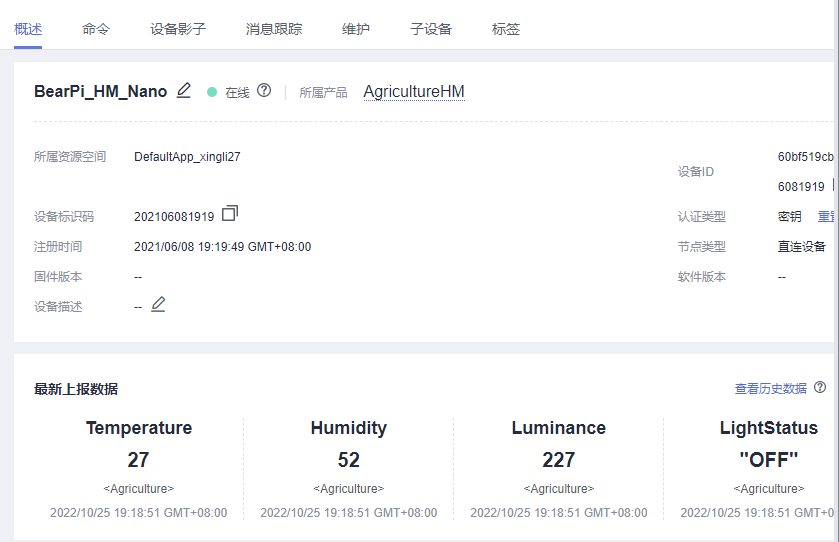The height and width of the screenshot is (542, 839).
Task: Click the green online status dot
Action: point(212,92)
